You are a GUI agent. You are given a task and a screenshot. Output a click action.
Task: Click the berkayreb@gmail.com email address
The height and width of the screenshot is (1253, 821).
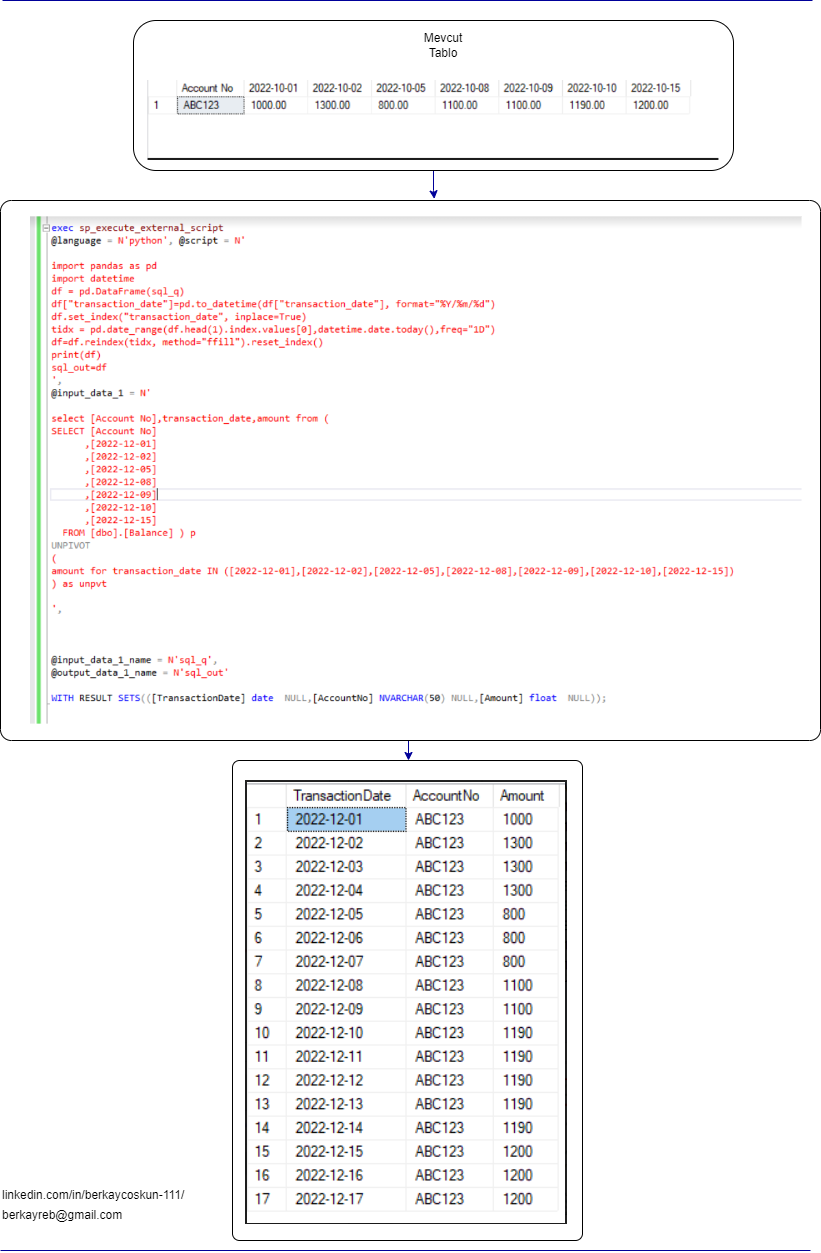pos(62,1214)
